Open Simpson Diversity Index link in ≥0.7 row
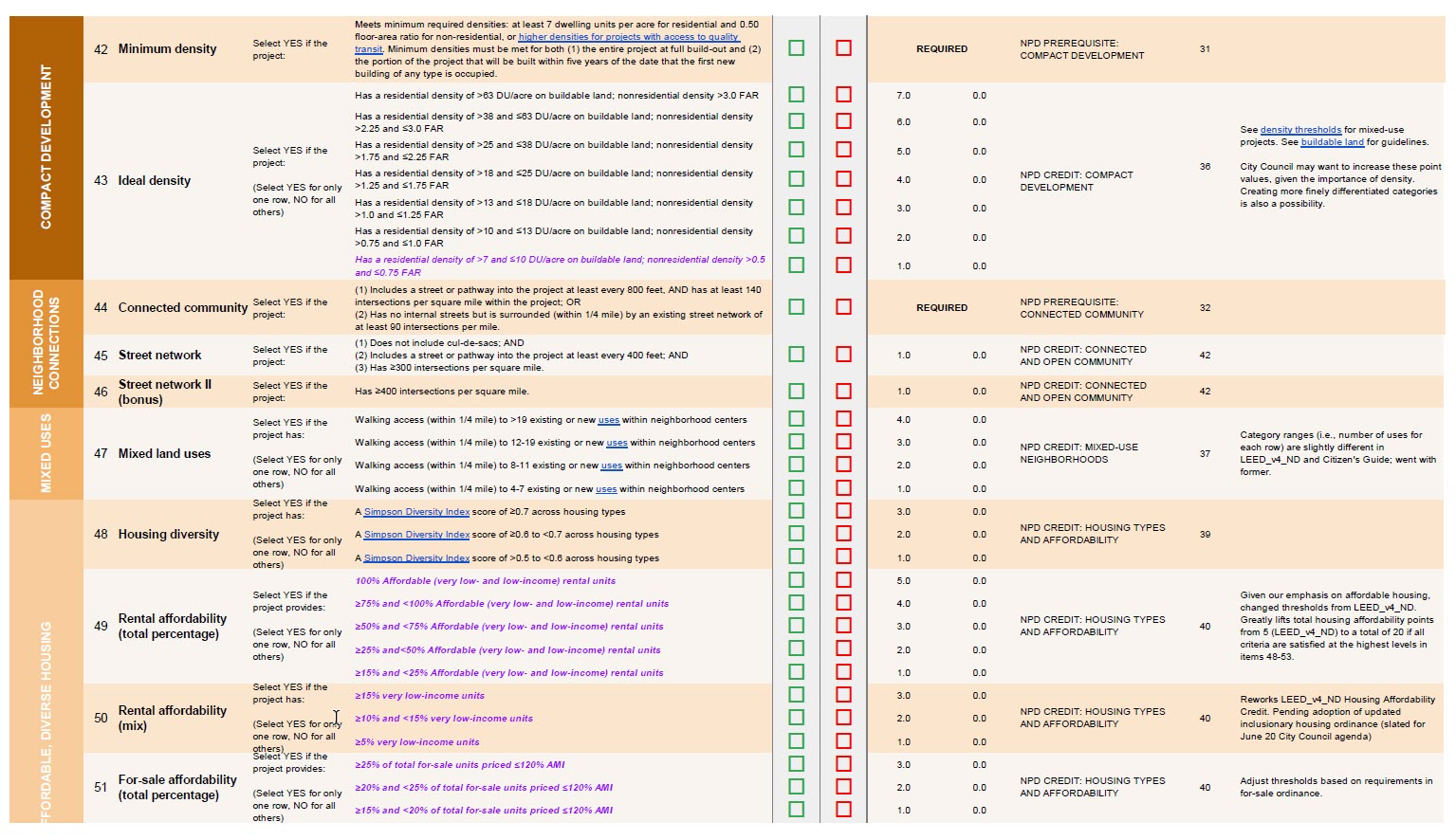Screen dimensions: 1456x840 tap(416, 512)
